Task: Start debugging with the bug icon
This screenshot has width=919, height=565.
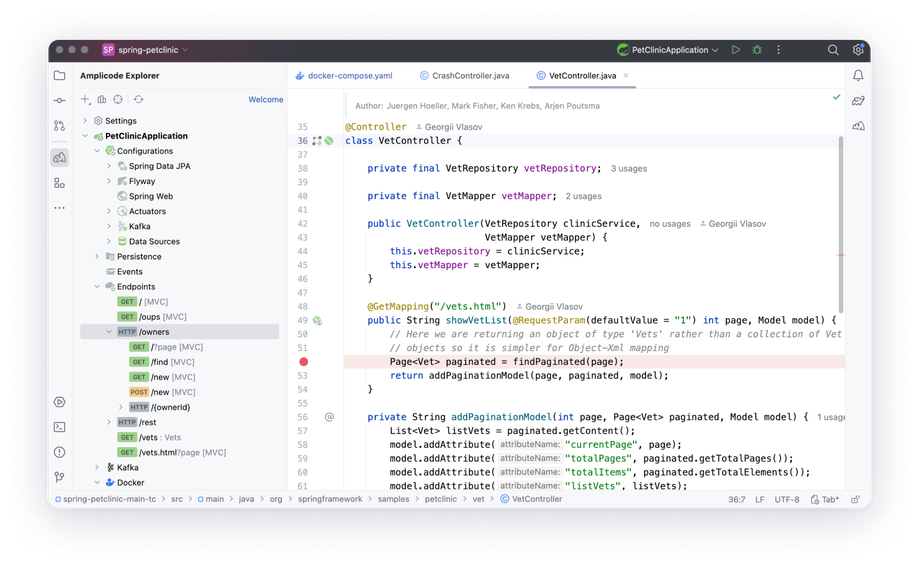Action: 757,50
